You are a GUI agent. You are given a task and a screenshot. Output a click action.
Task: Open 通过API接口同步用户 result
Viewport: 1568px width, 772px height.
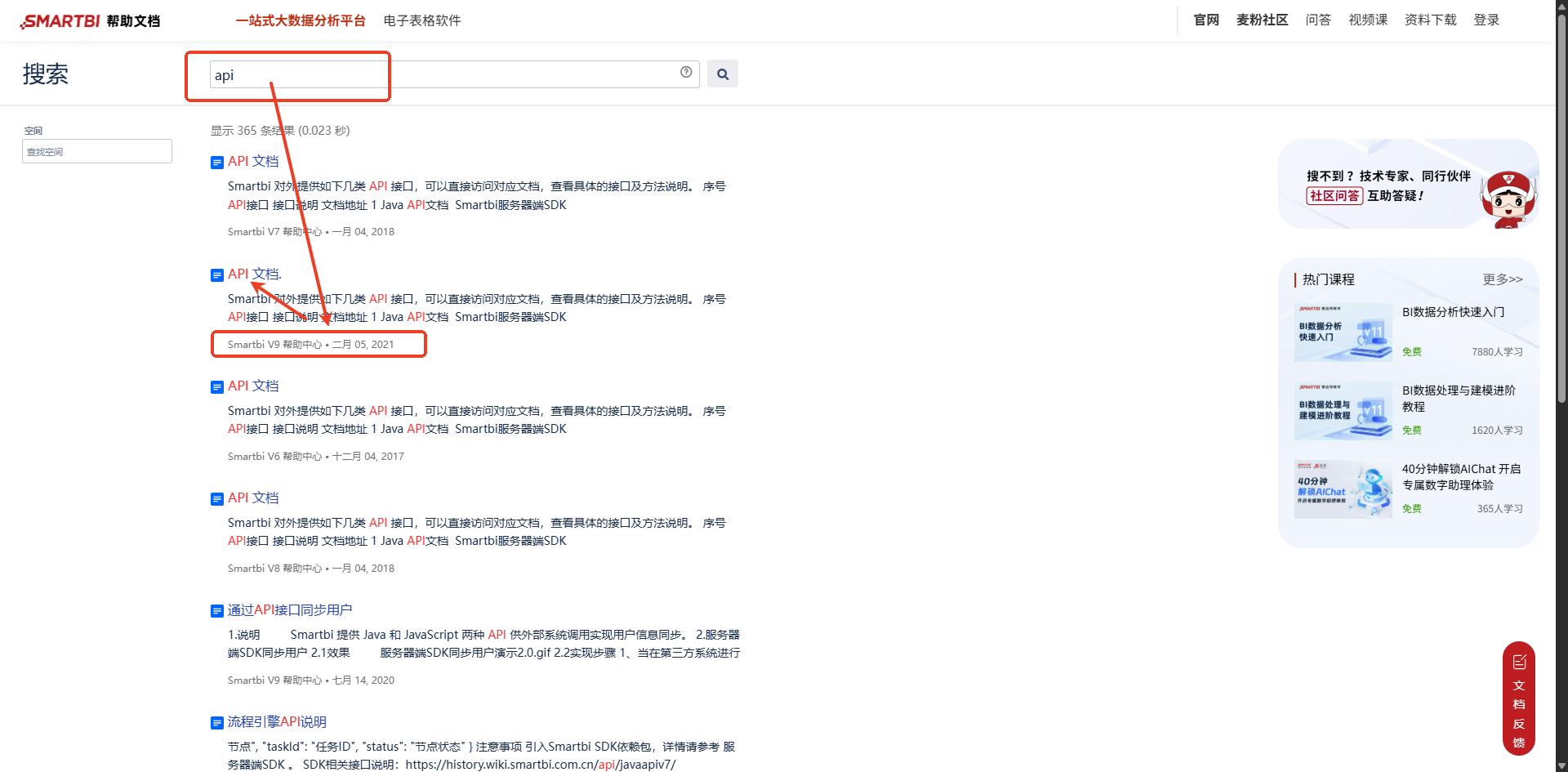coord(290,610)
